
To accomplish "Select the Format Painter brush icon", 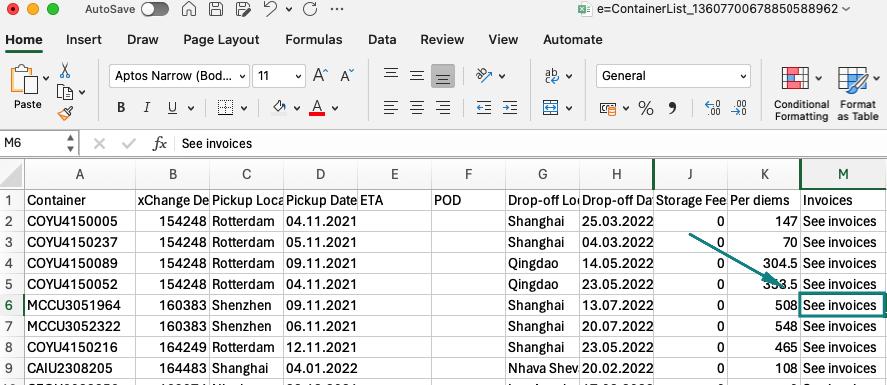I will click(x=65, y=114).
